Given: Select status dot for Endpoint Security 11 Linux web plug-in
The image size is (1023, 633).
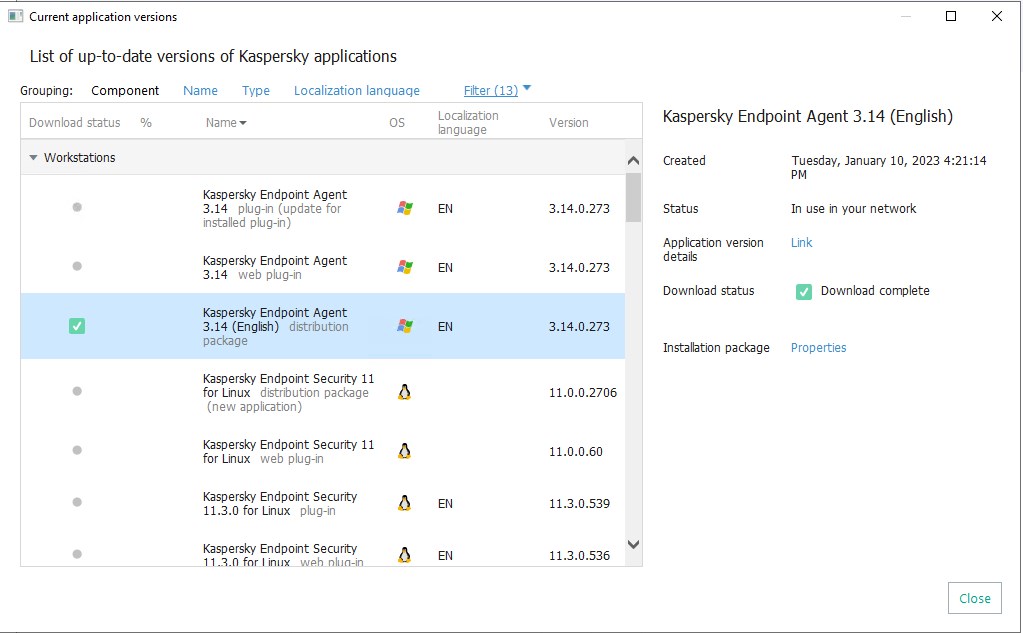Looking at the screenshot, I should point(77,450).
